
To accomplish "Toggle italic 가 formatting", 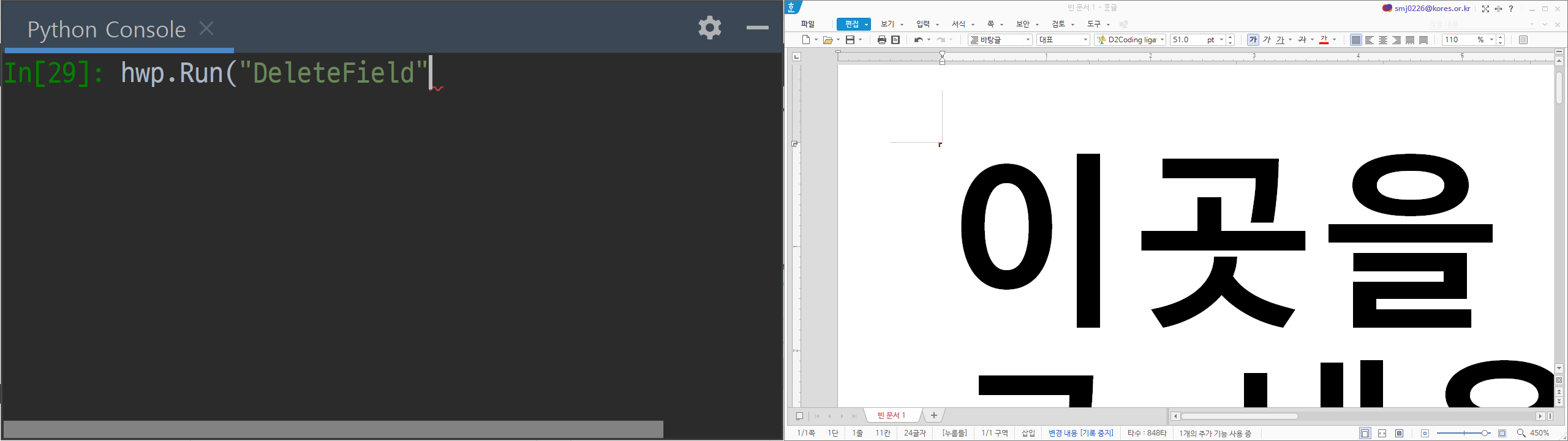I will click(x=1267, y=40).
